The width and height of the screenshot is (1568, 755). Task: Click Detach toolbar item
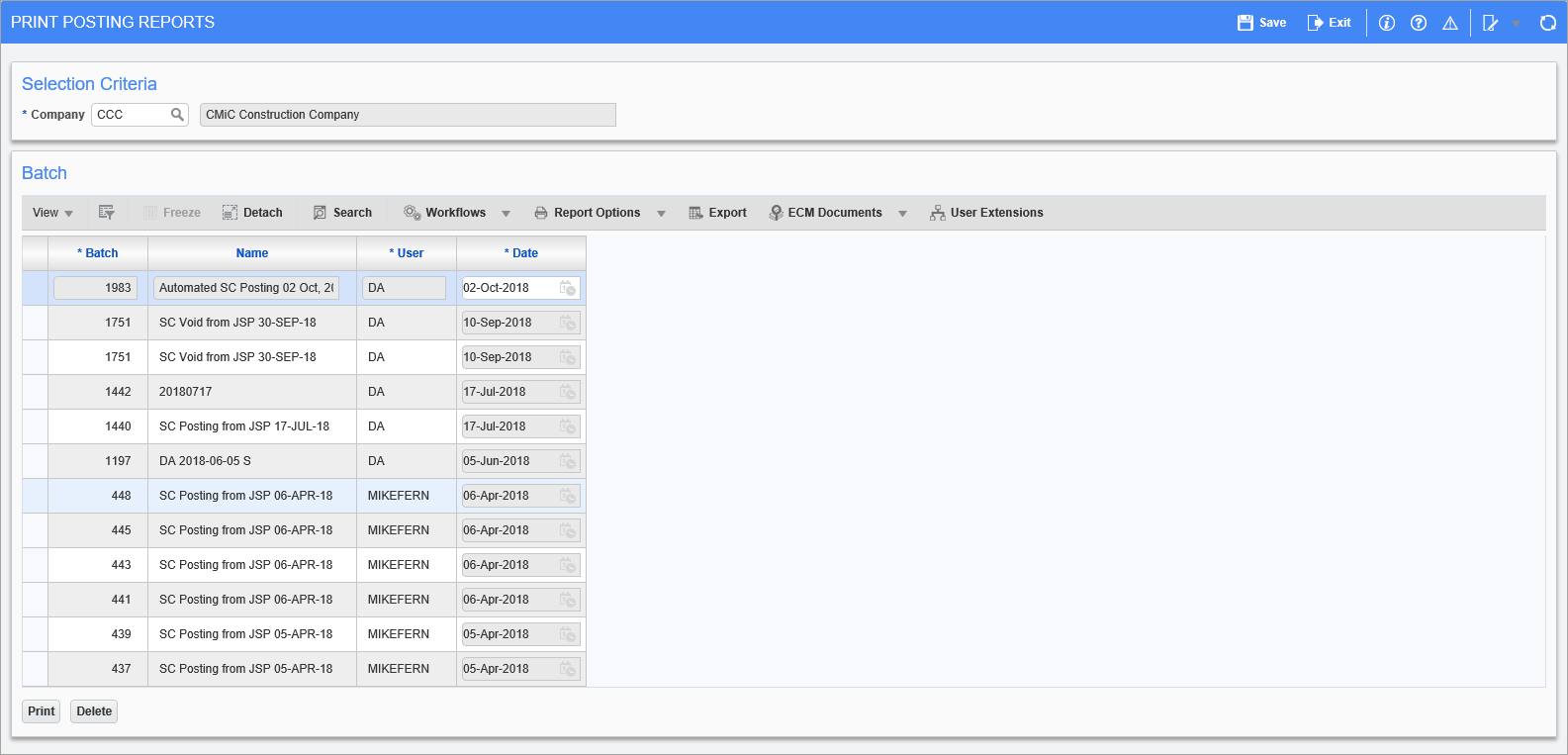[x=252, y=213]
